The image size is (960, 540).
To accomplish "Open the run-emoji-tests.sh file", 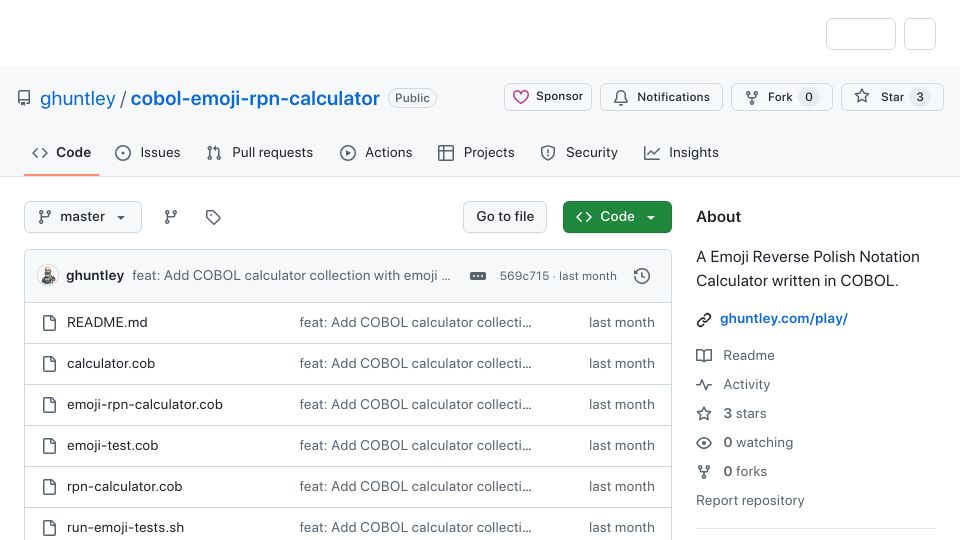I will coord(126,528).
